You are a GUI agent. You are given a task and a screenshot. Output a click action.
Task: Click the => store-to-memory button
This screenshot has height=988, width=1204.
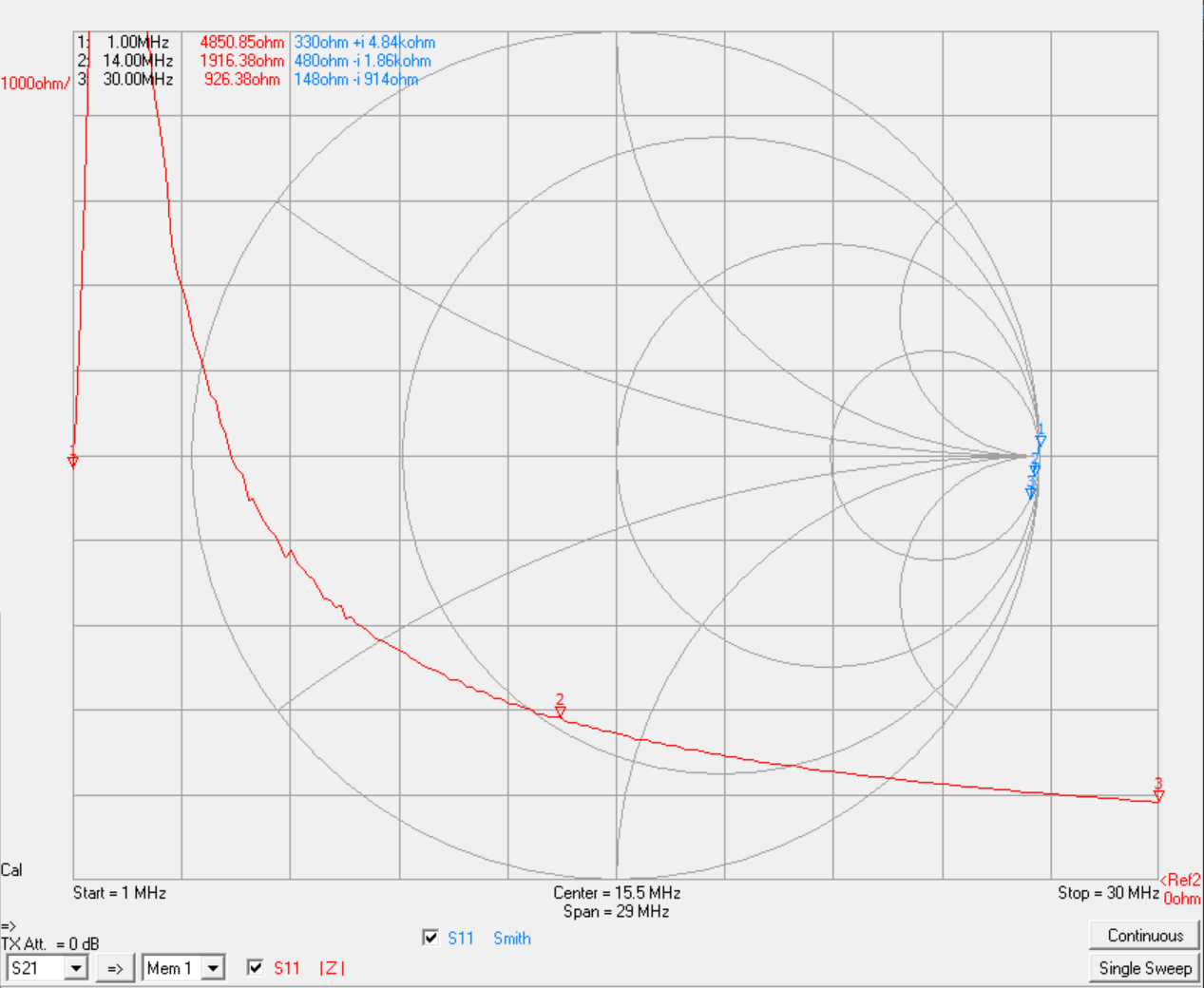(115, 968)
